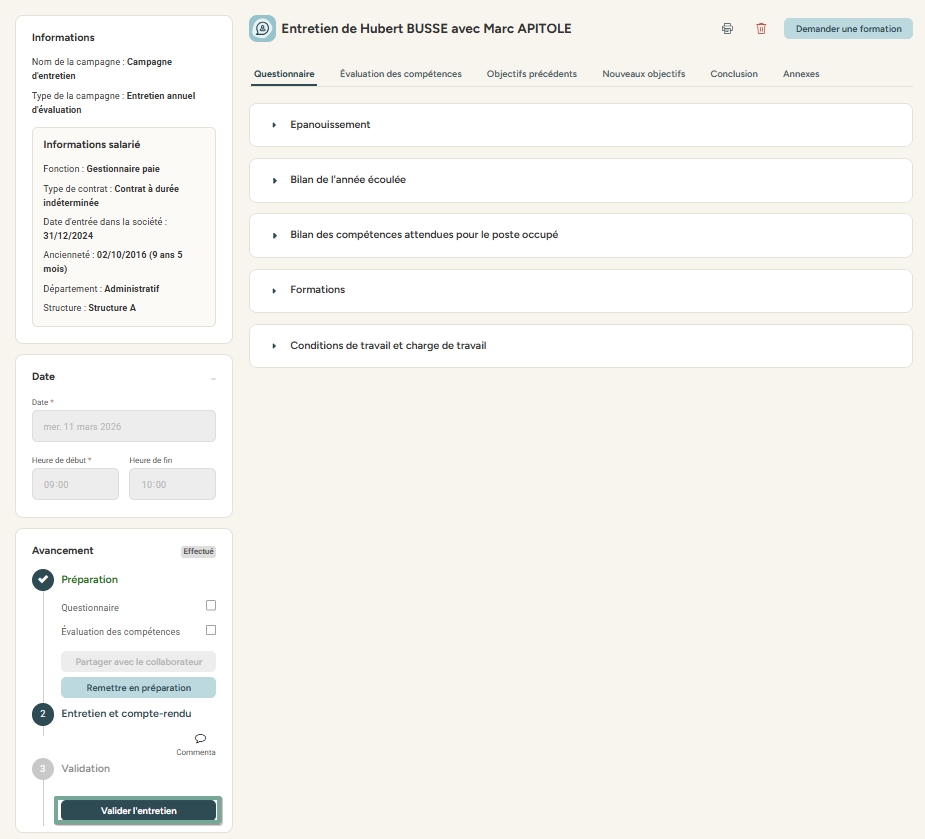Click the step 3 Validation circle icon

click(x=43, y=769)
